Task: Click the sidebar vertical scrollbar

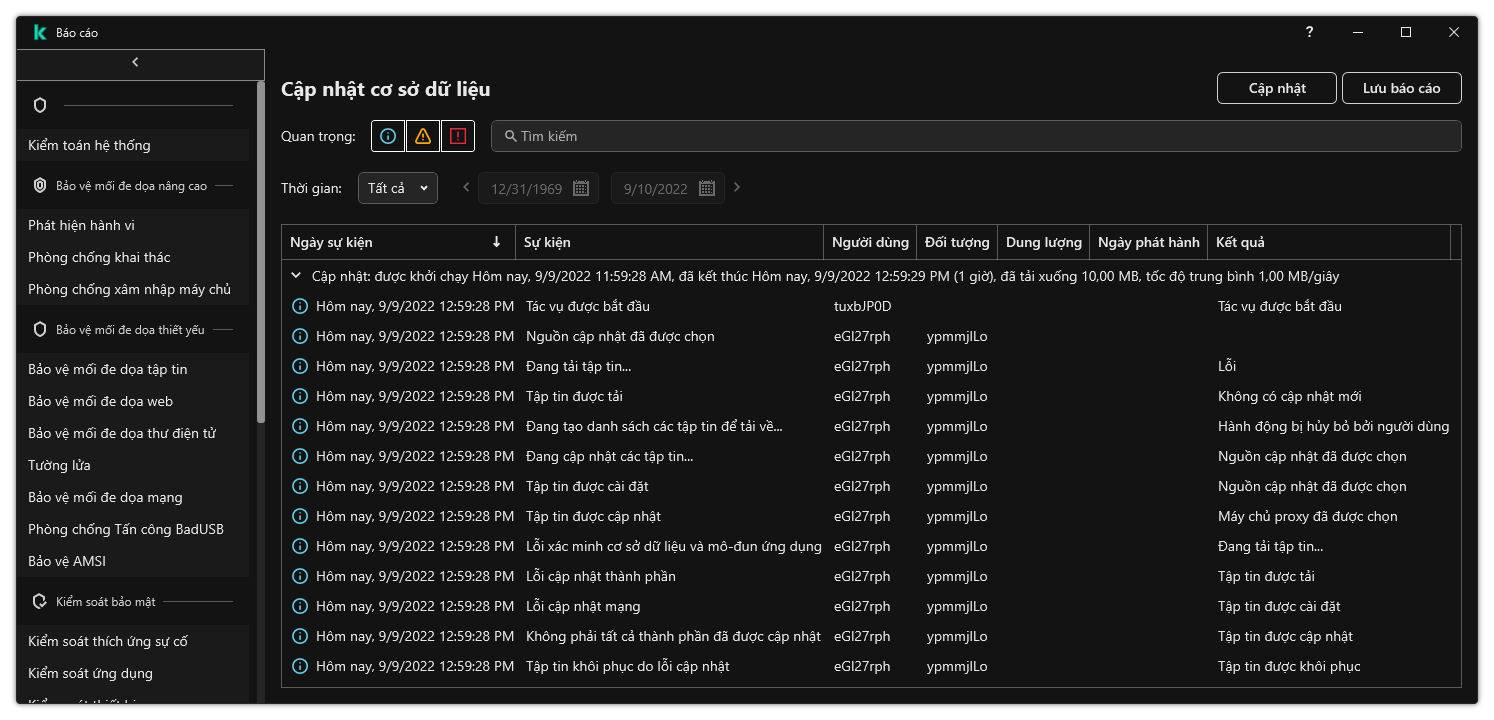Action: point(261,250)
